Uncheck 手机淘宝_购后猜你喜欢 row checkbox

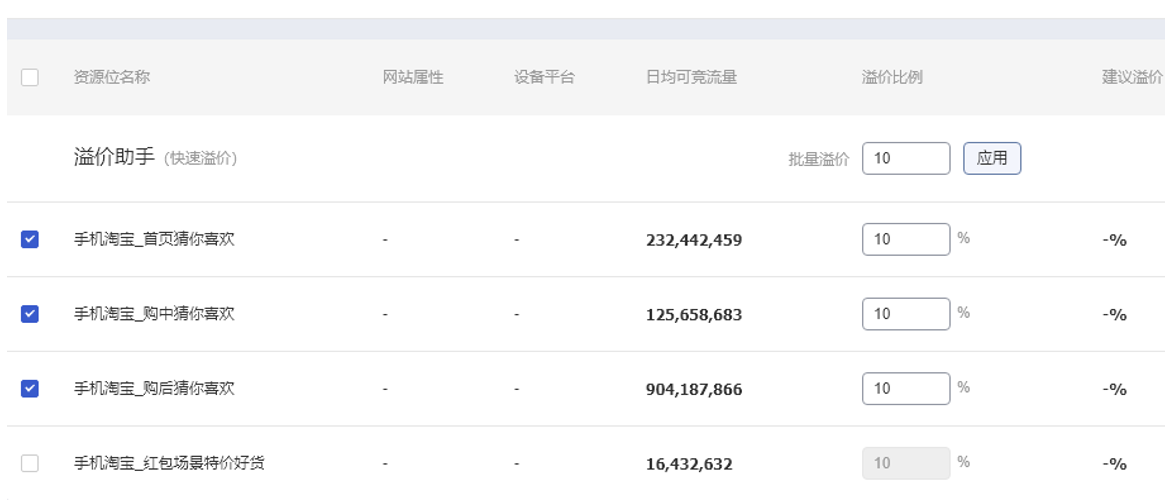click(30, 388)
